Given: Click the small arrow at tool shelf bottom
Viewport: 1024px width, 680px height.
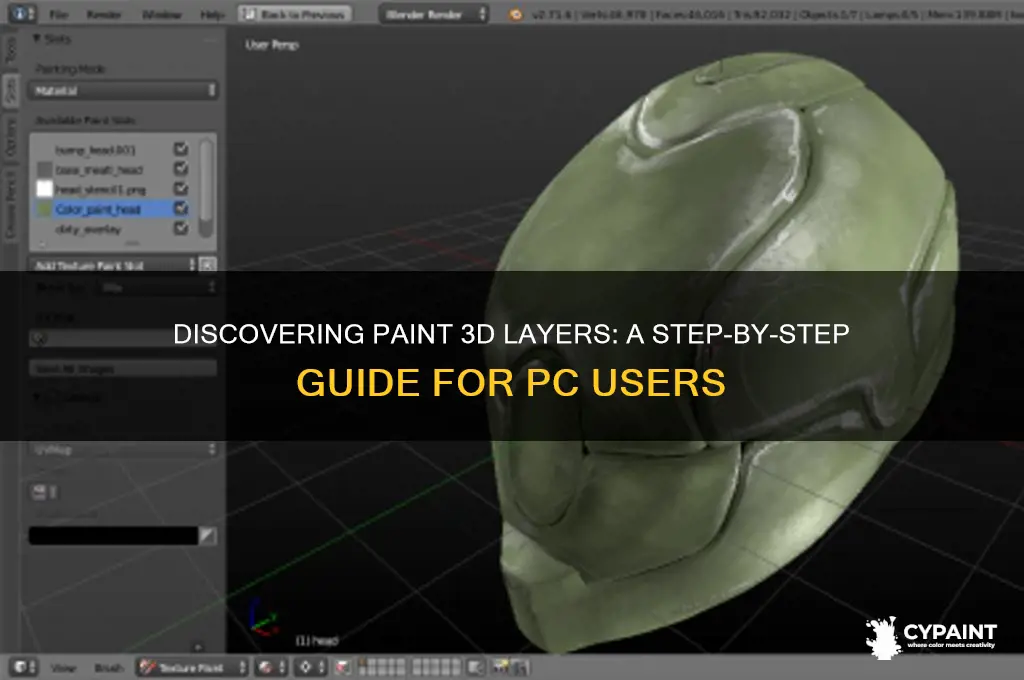Looking at the screenshot, I should (198, 647).
